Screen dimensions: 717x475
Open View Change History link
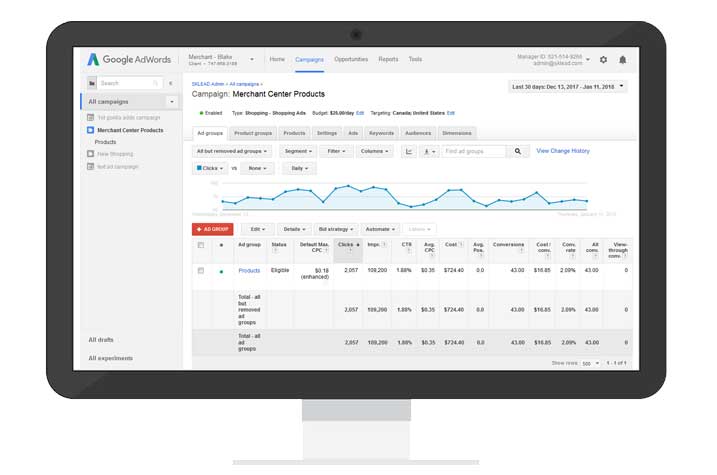tap(563, 151)
